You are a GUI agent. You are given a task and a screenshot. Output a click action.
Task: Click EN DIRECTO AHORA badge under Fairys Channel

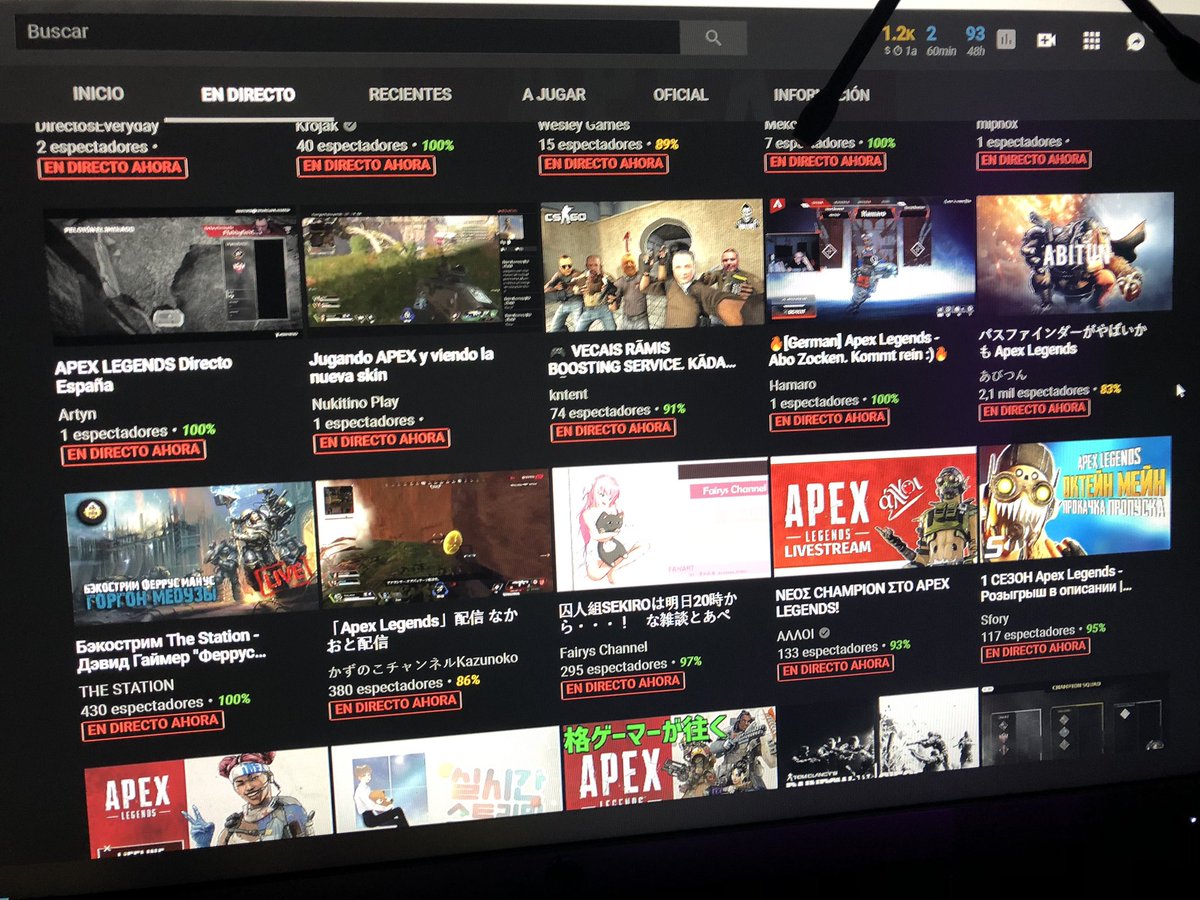tap(622, 686)
